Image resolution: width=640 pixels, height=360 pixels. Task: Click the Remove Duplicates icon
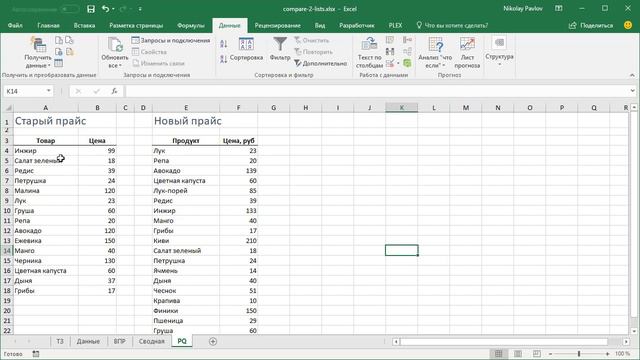click(390, 51)
